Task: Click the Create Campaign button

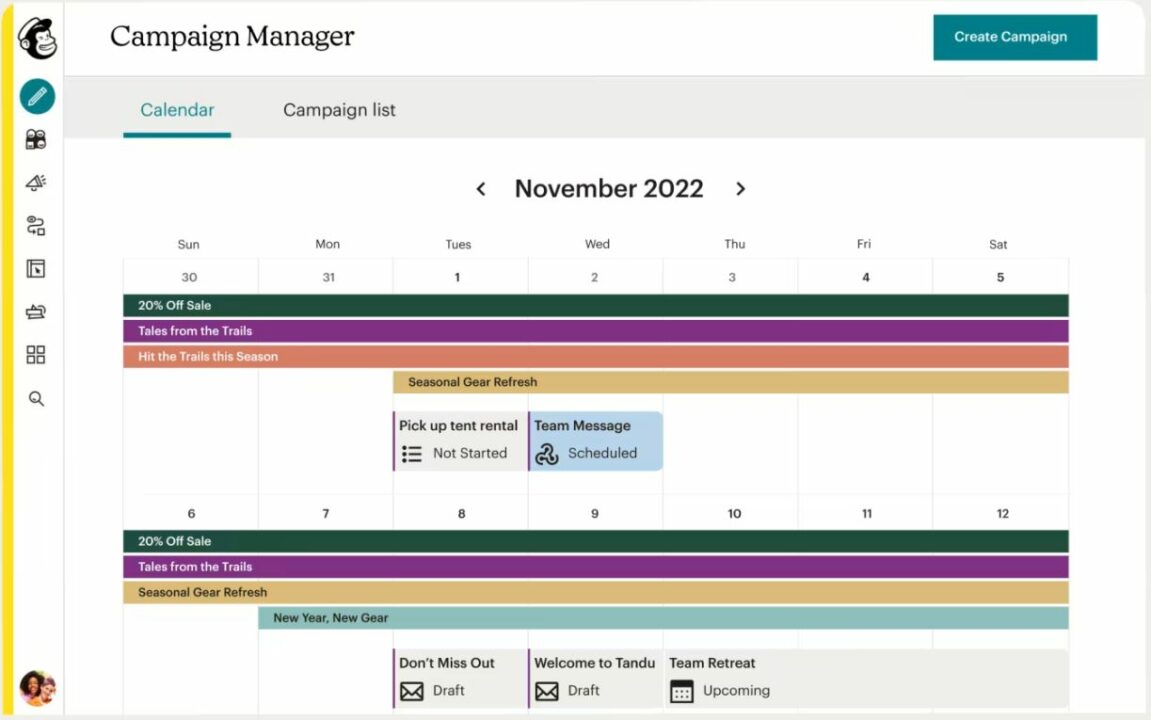Action: 1014,37
